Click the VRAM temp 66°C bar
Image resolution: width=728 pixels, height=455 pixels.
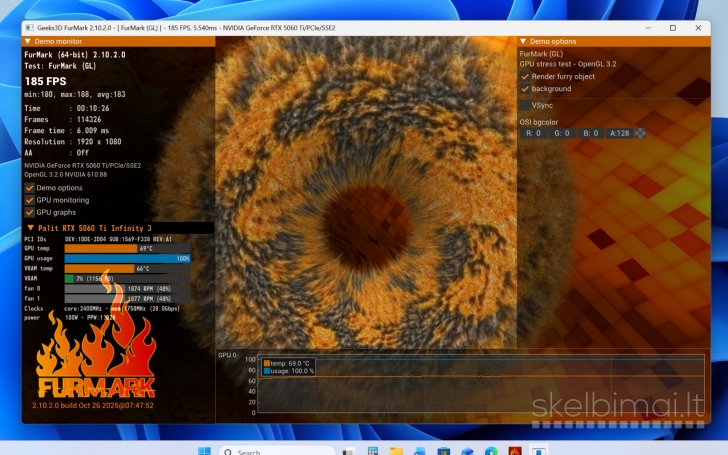pyautogui.click(x=127, y=268)
